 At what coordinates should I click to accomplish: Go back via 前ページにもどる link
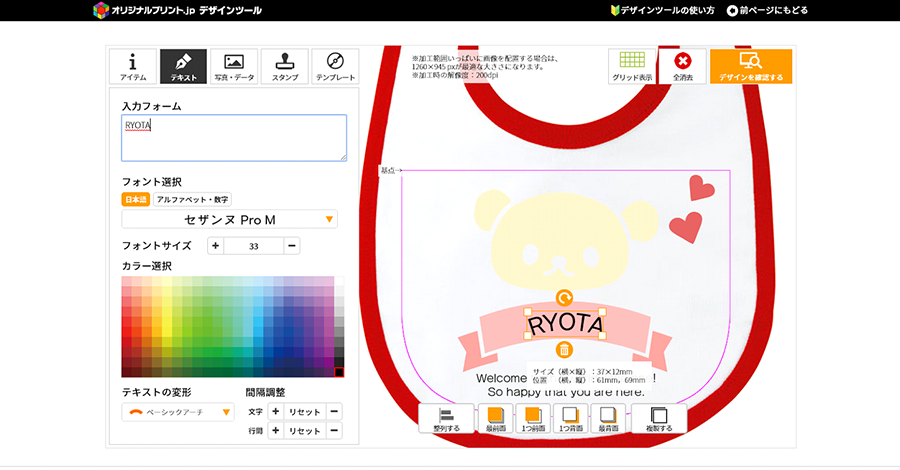coord(767,10)
